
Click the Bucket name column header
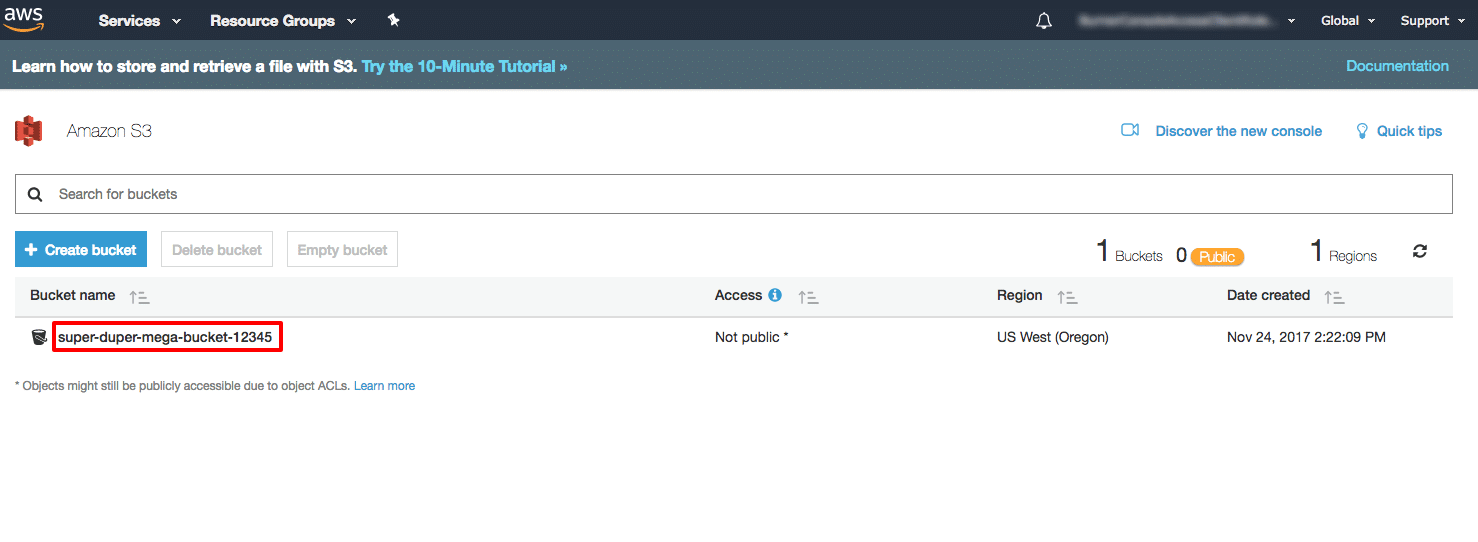[x=73, y=295]
